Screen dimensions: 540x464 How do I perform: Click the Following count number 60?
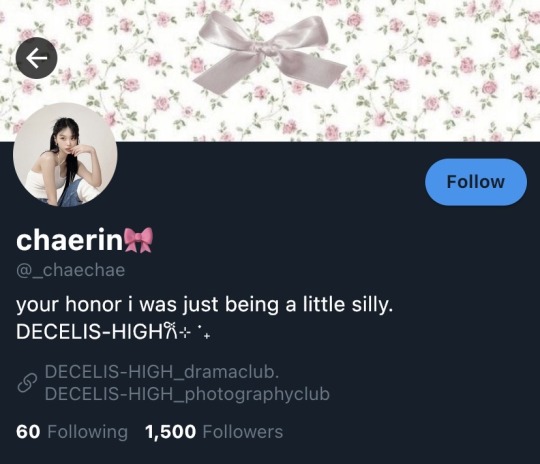pyautogui.click(x=28, y=432)
